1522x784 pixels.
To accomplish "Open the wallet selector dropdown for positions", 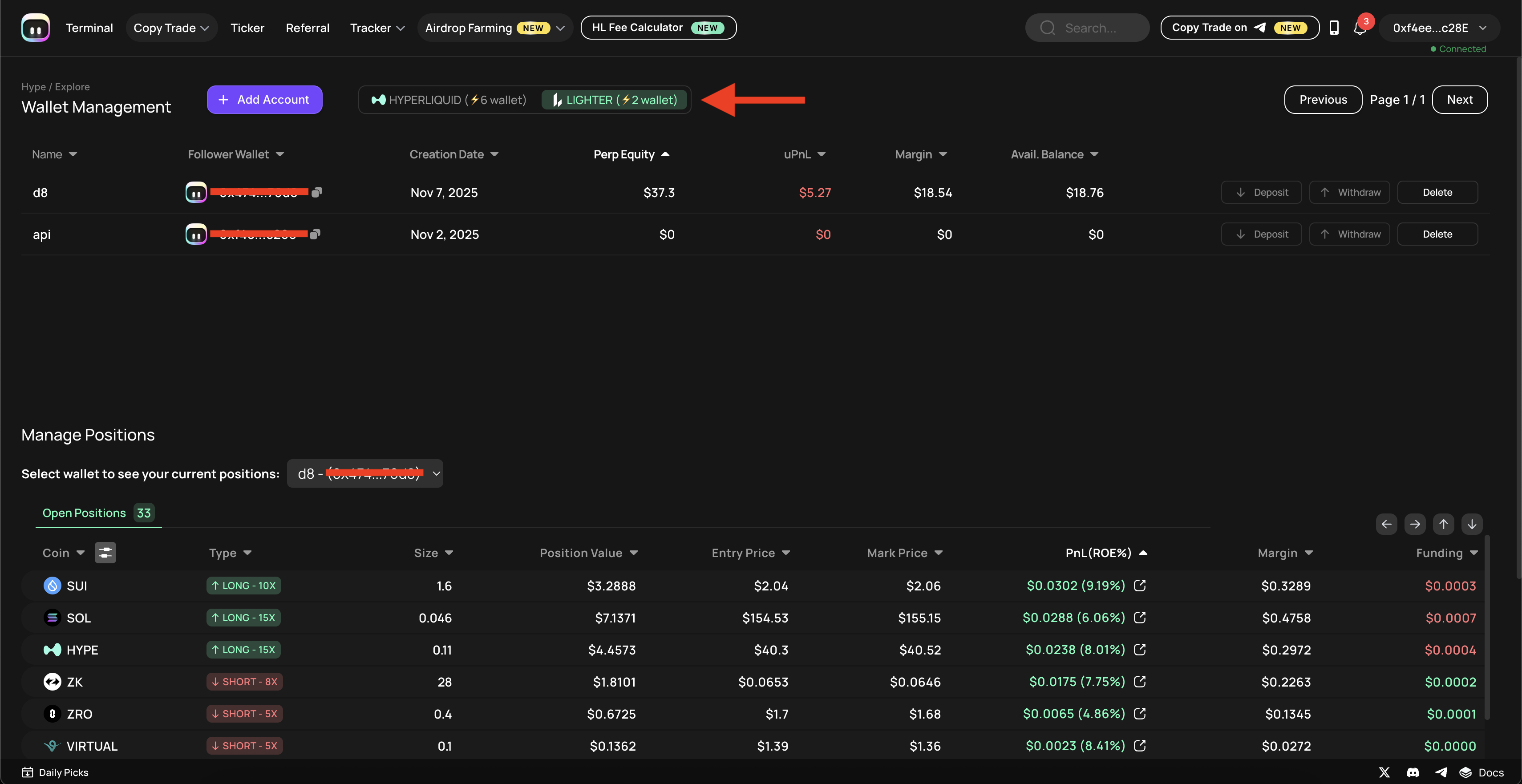I will pyautogui.click(x=365, y=474).
